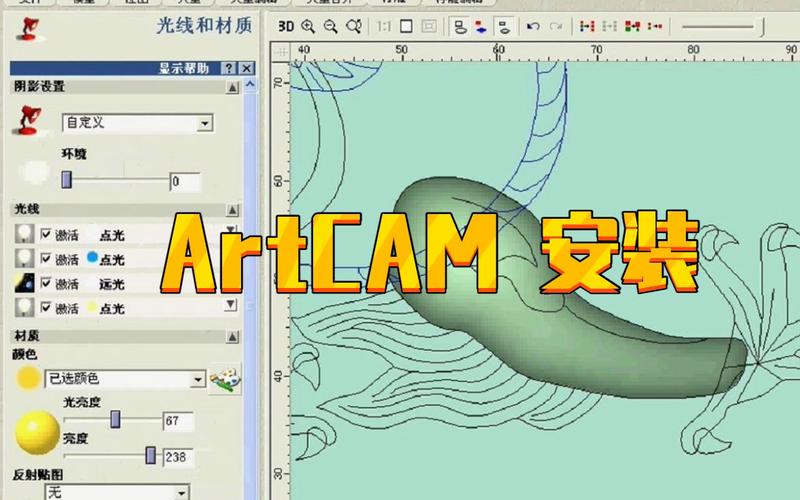Select the previous zoom magnifier icon
Image resolution: width=800 pixels, height=500 pixels.
354,26
